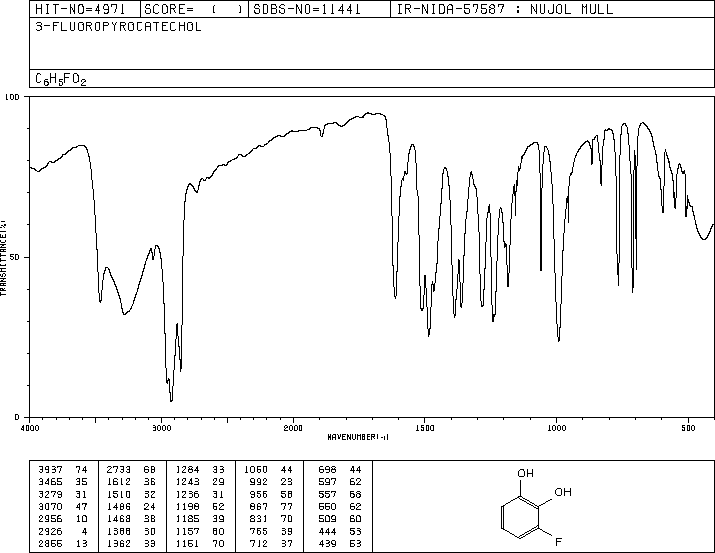Click peak value 3937 in the table
The image size is (715, 553).
click(x=50, y=470)
